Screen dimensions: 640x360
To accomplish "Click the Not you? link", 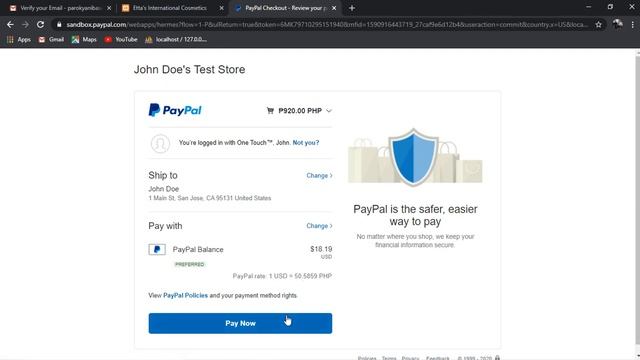I will pyautogui.click(x=306, y=143).
